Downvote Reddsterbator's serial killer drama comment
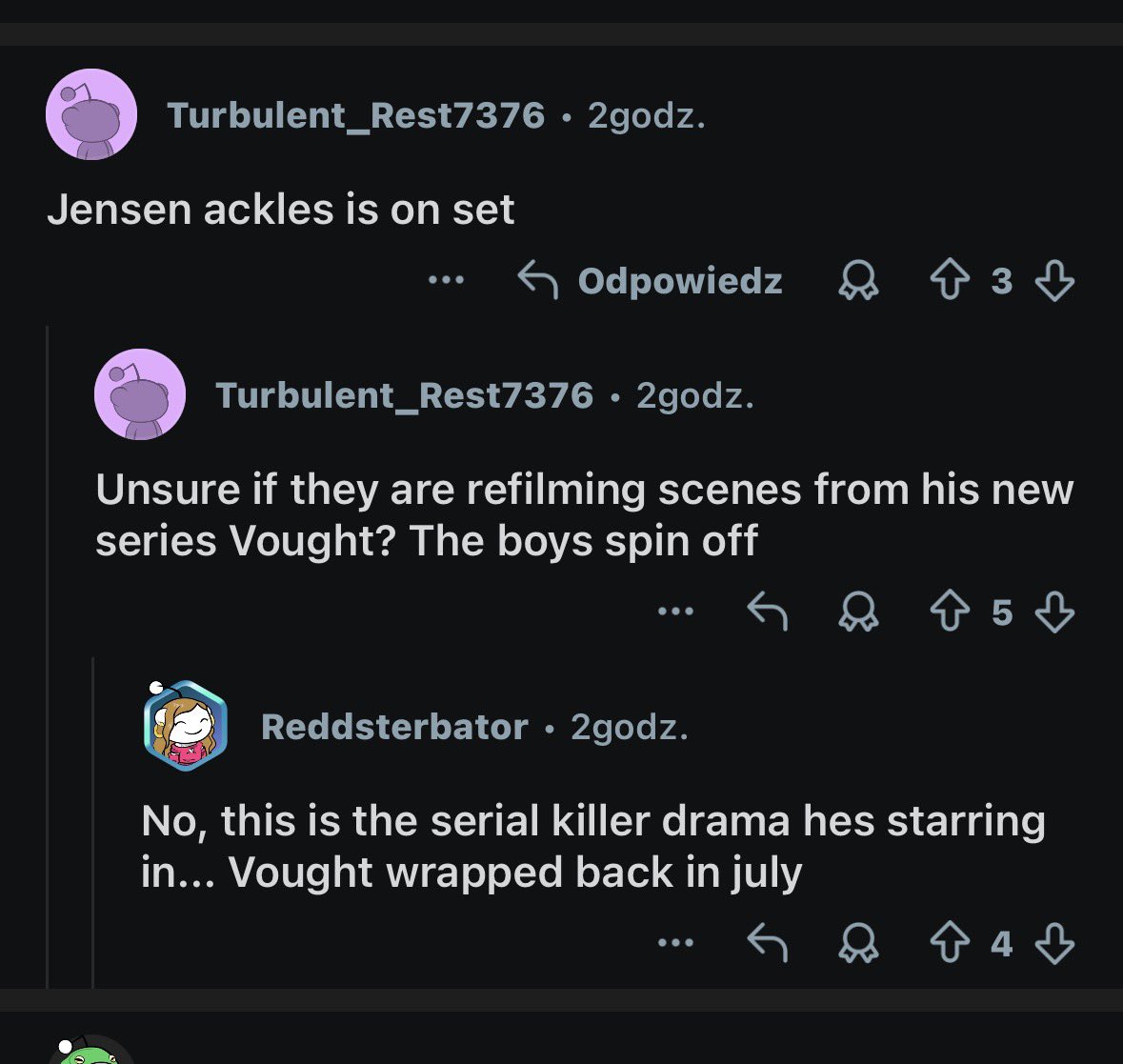 1054,942
